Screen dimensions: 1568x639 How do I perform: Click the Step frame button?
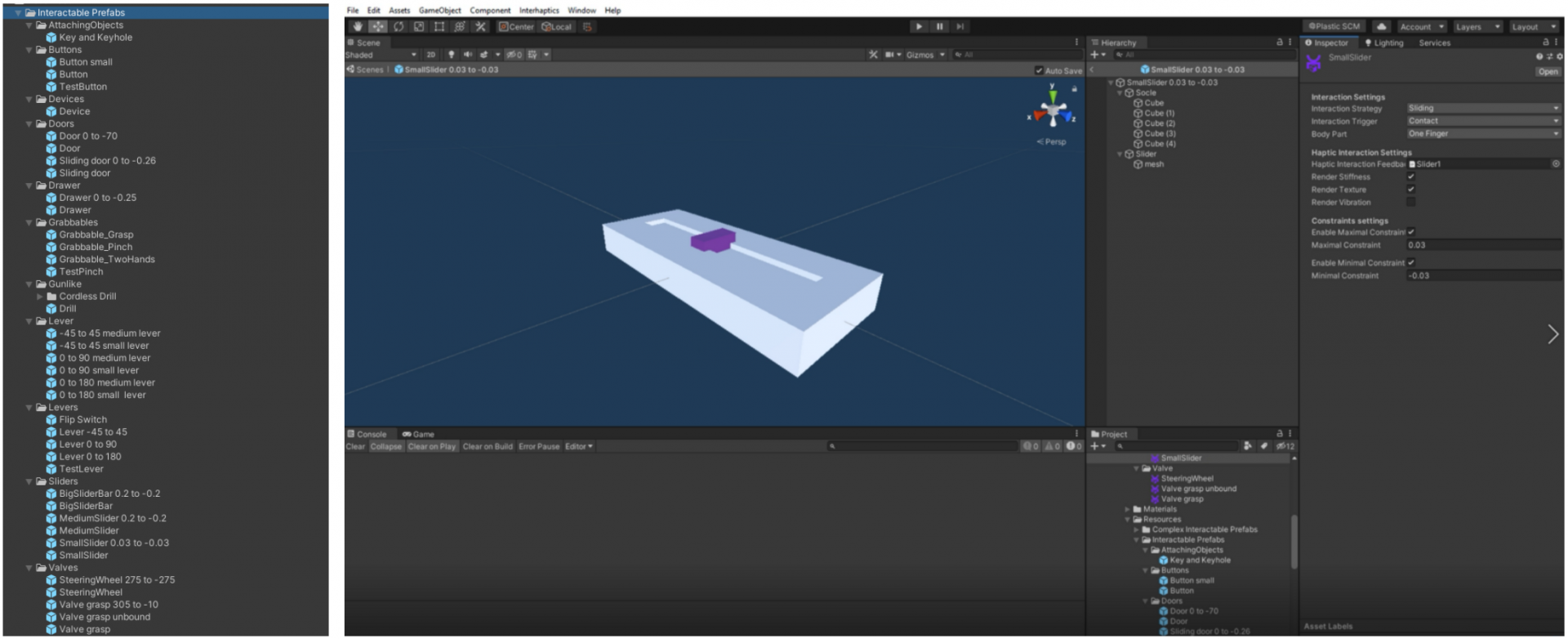point(960,27)
